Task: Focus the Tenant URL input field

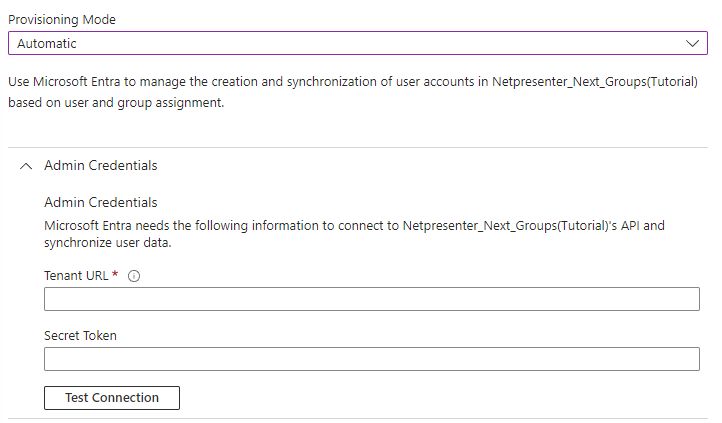Action: pyautogui.click(x=372, y=299)
